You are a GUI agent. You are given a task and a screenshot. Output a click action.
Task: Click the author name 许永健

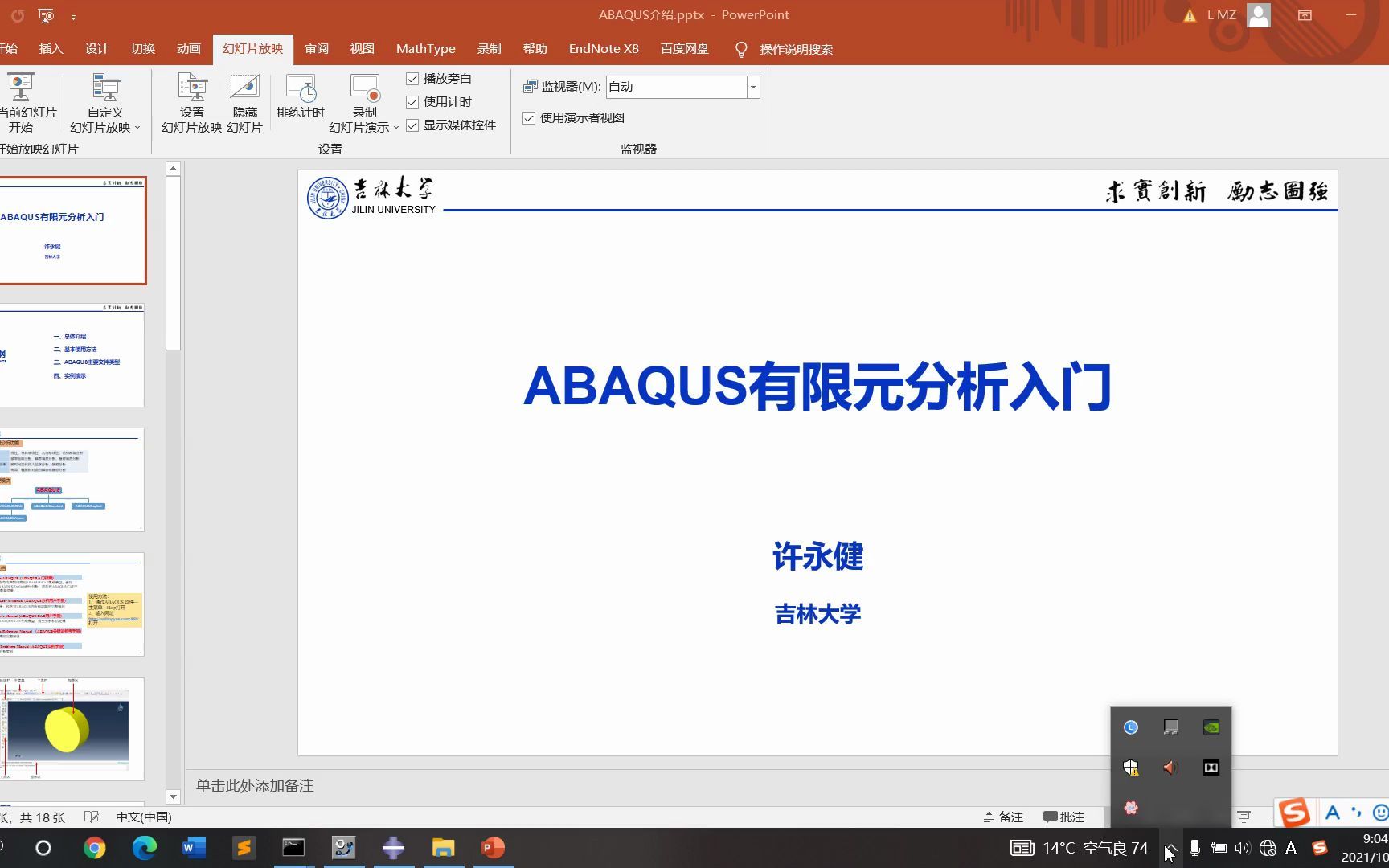click(x=817, y=556)
